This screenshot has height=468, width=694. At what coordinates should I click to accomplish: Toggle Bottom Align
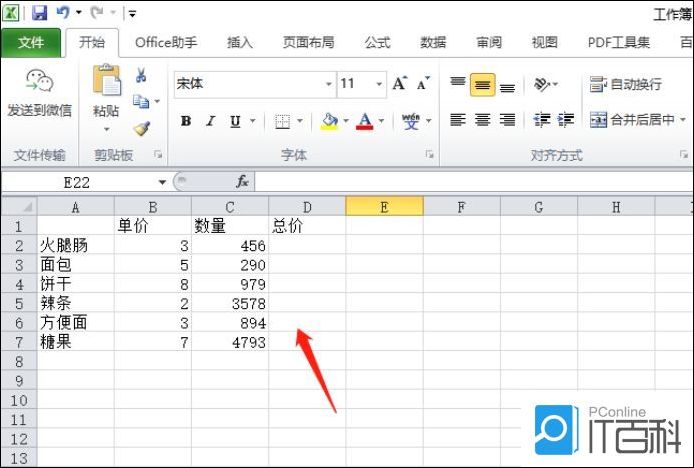(x=507, y=86)
